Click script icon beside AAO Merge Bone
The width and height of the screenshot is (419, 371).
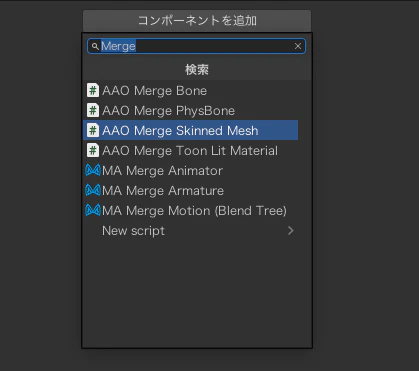tap(93, 90)
